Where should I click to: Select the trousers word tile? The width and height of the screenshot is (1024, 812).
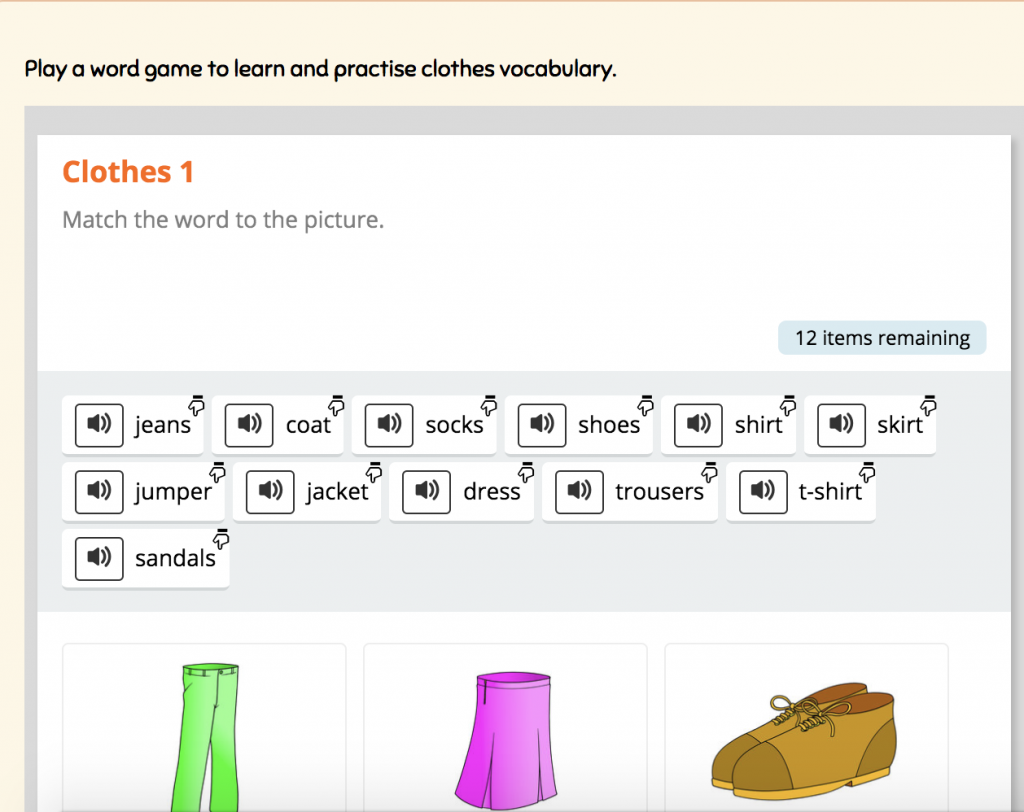[630, 491]
